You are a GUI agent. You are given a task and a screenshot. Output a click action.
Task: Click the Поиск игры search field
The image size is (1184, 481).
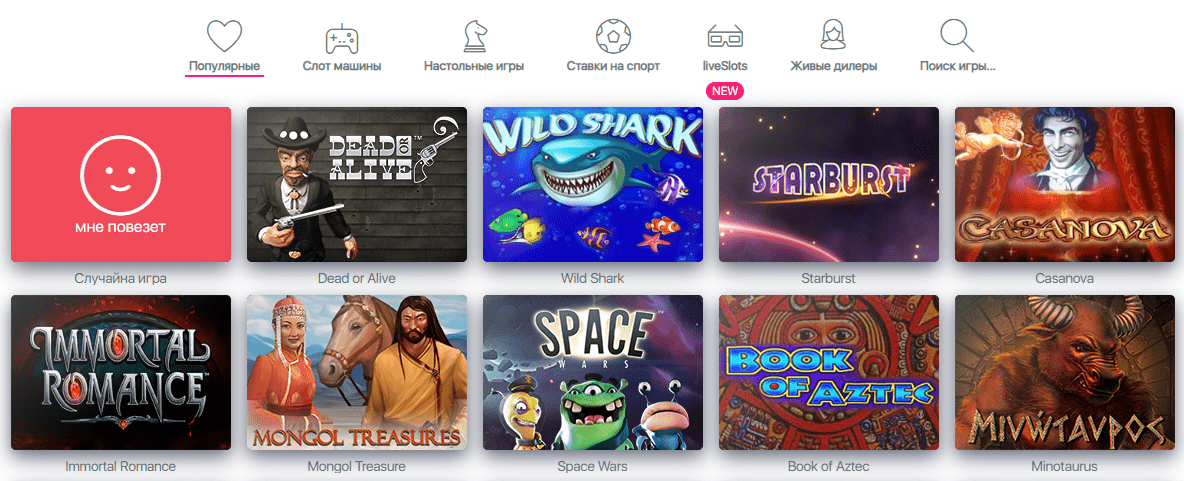(957, 66)
